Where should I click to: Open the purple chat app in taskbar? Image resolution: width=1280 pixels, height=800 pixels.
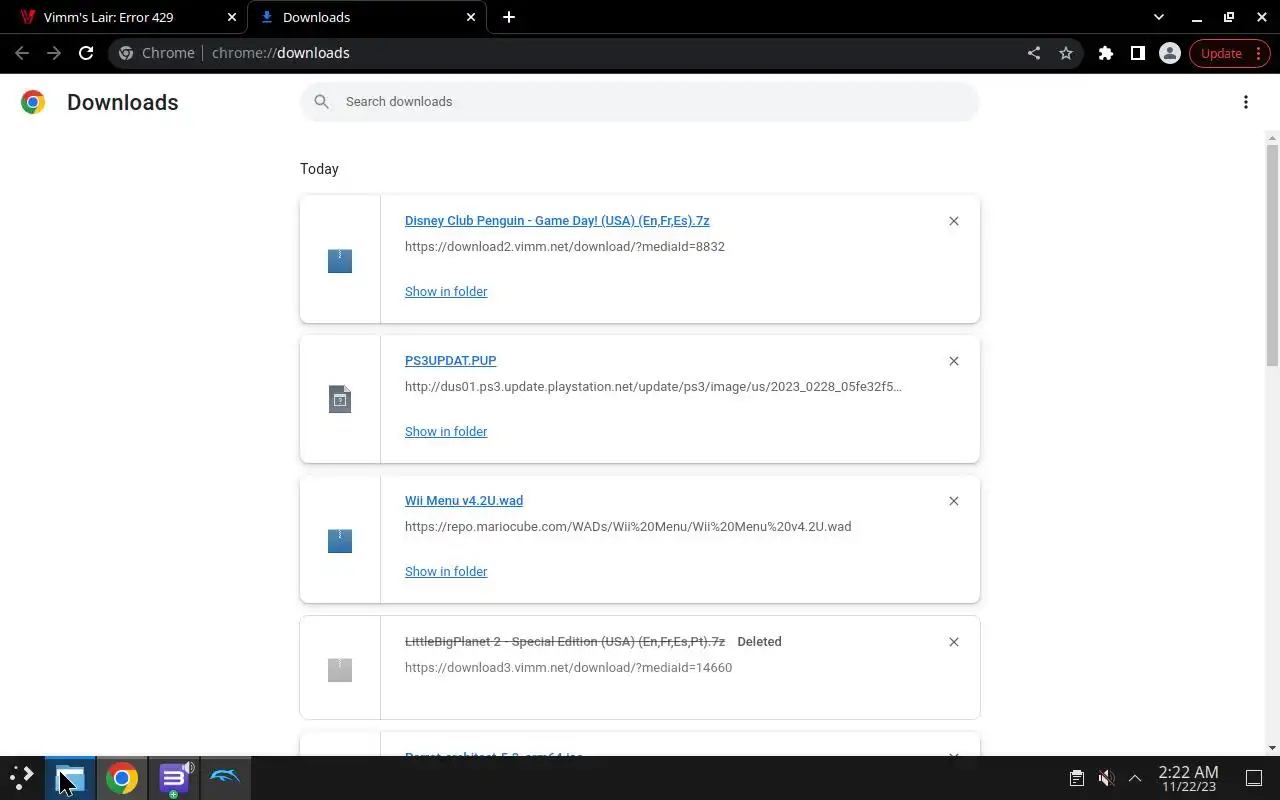tap(174, 777)
